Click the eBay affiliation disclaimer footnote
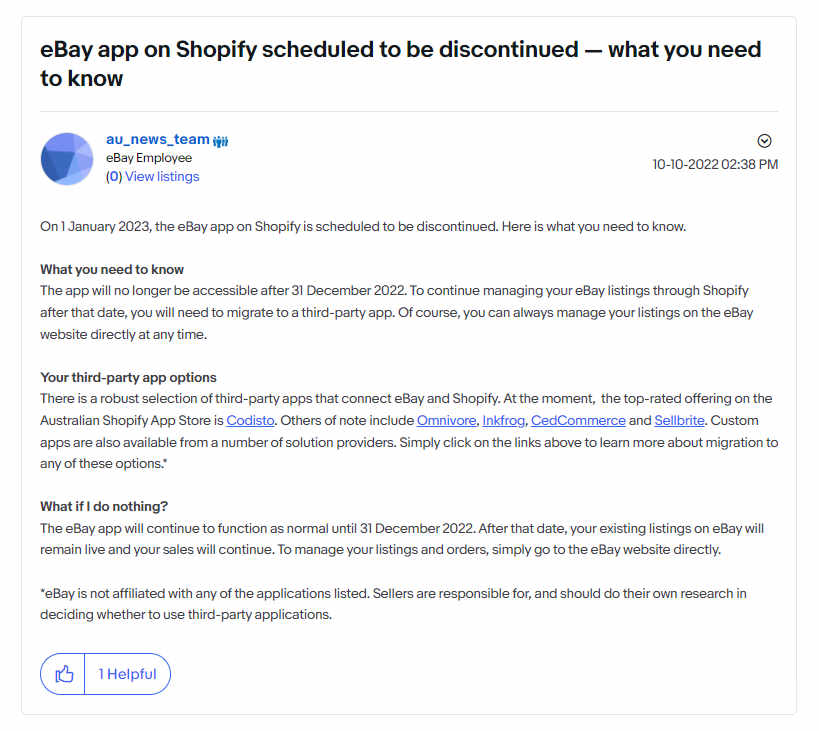The width and height of the screenshot is (819, 731). [393, 604]
